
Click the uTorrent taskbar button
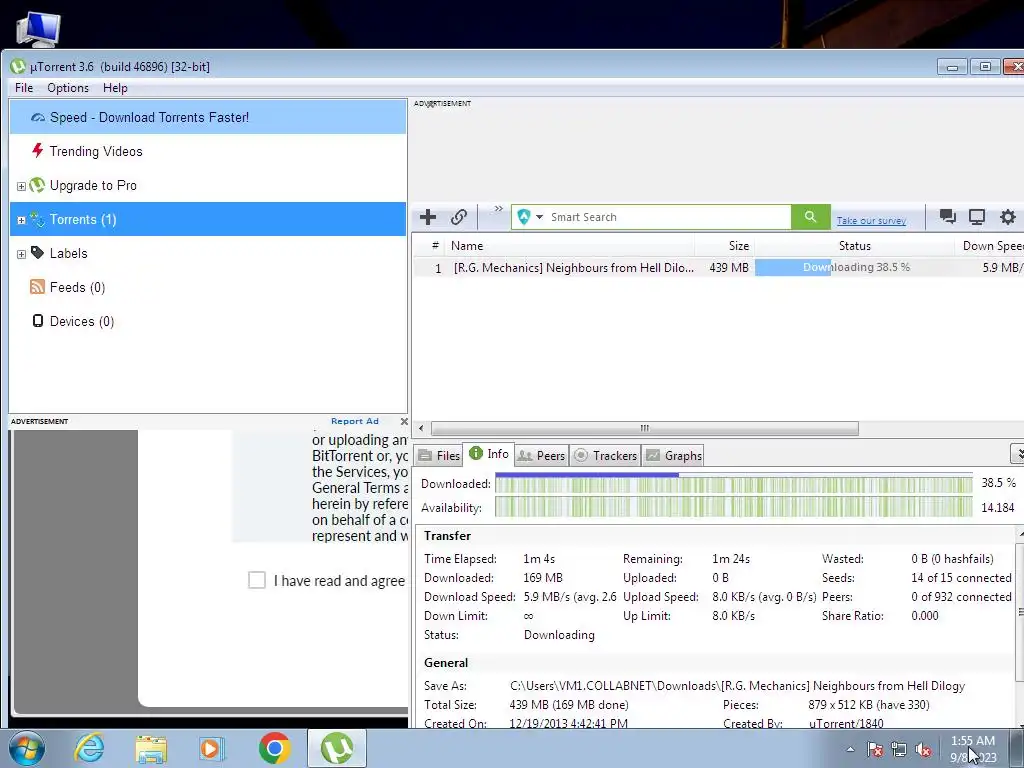click(337, 748)
